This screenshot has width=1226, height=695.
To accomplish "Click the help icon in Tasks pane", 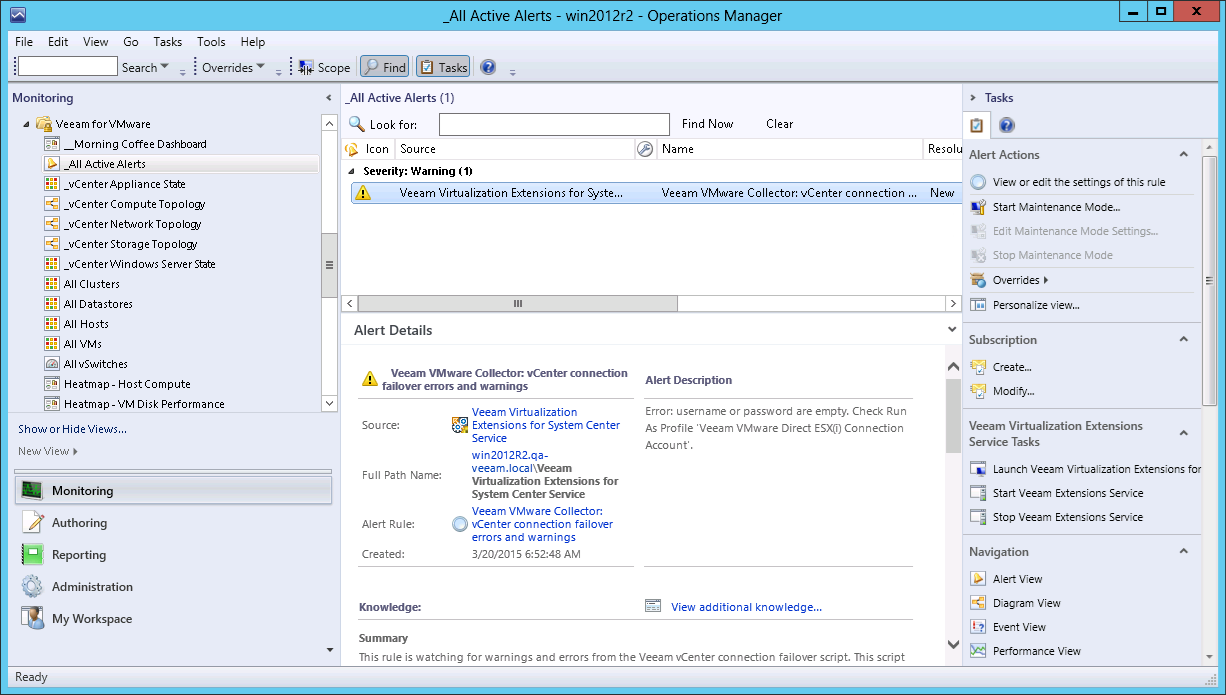I will pyautogui.click(x=1007, y=125).
